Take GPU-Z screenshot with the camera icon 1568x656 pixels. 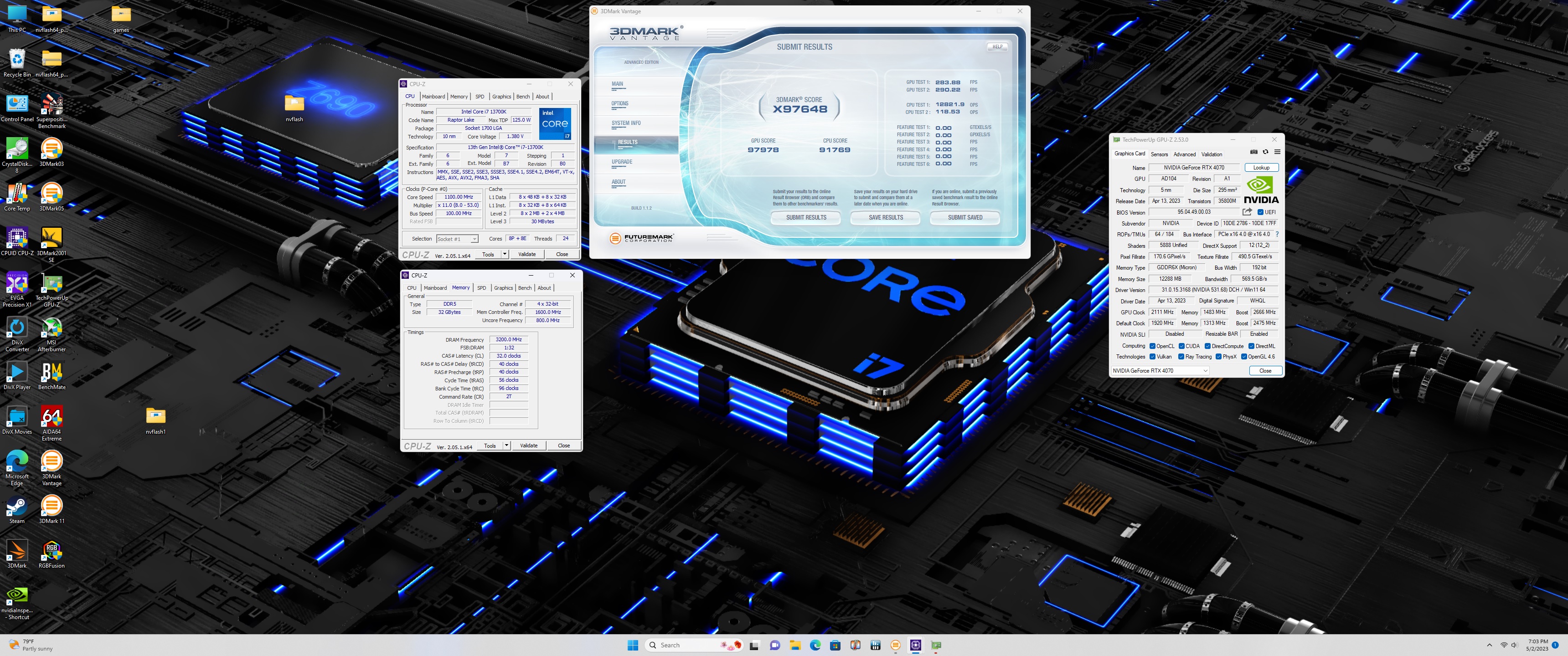click(x=1253, y=152)
